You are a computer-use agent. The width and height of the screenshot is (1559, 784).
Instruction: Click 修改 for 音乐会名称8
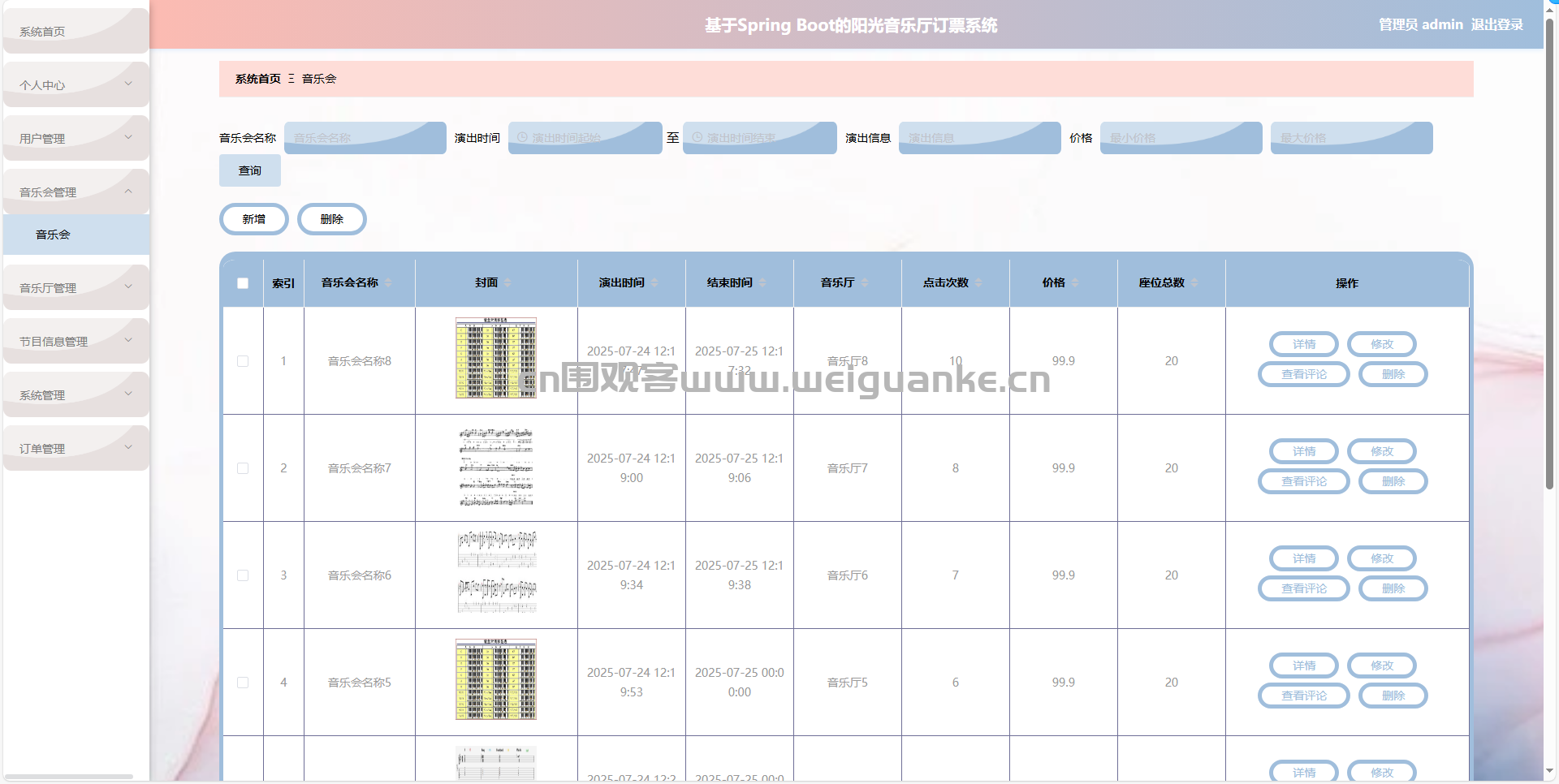[x=1382, y=344]
